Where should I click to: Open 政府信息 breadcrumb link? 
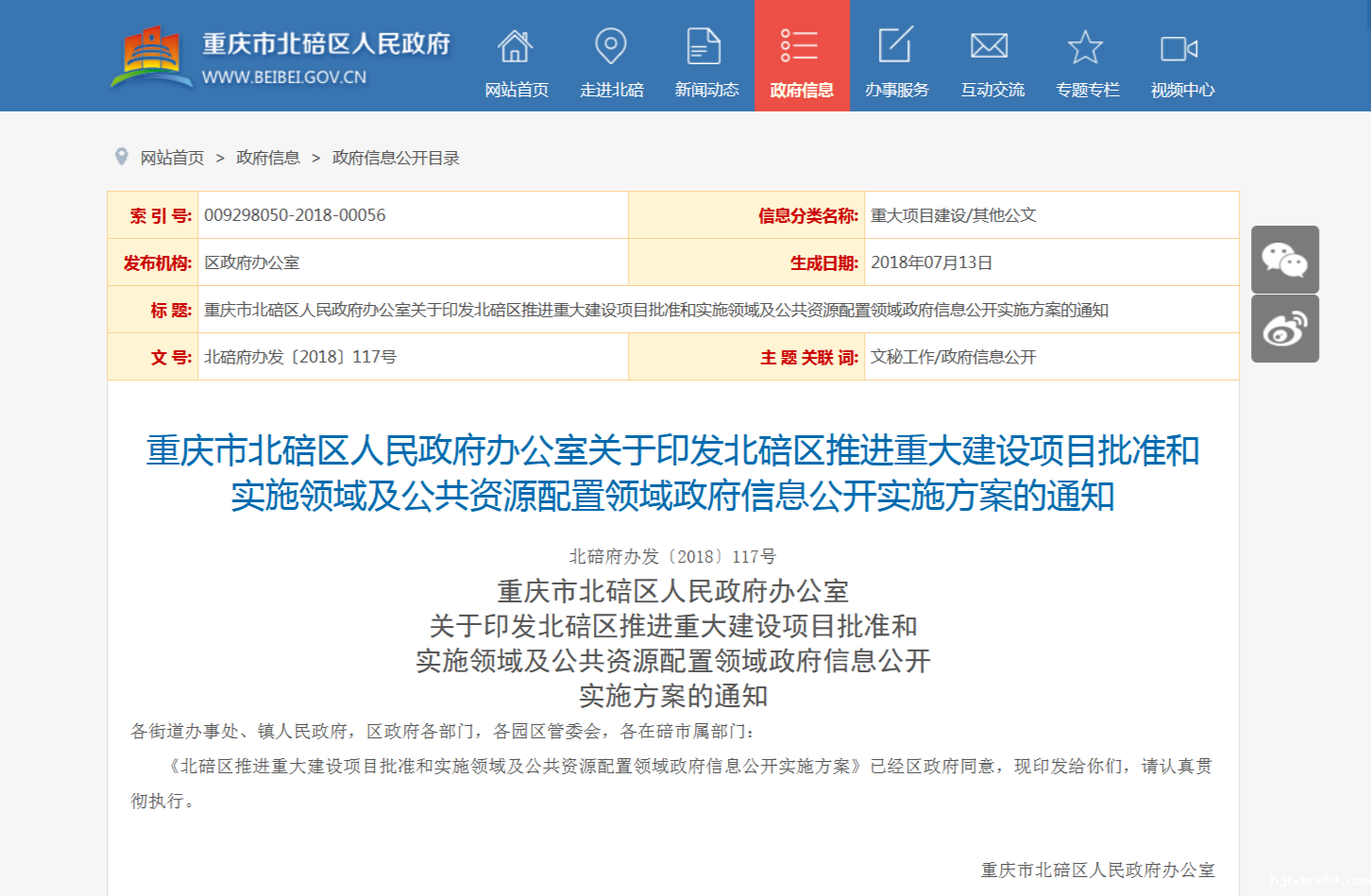[x=268, y=158]
